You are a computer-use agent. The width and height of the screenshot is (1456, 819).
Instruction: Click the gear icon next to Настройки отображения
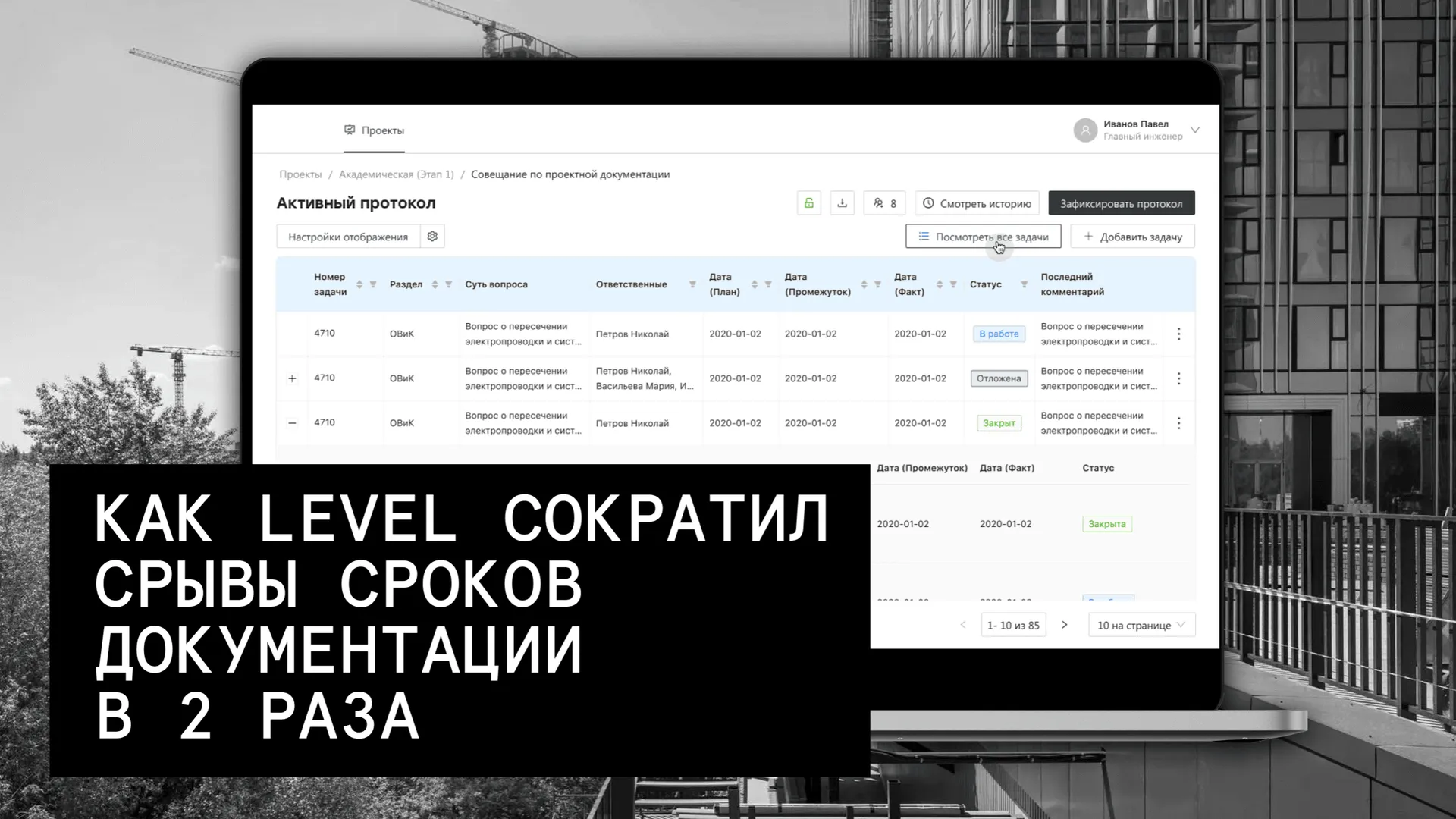pyautogui.click(x=432, y=236)
